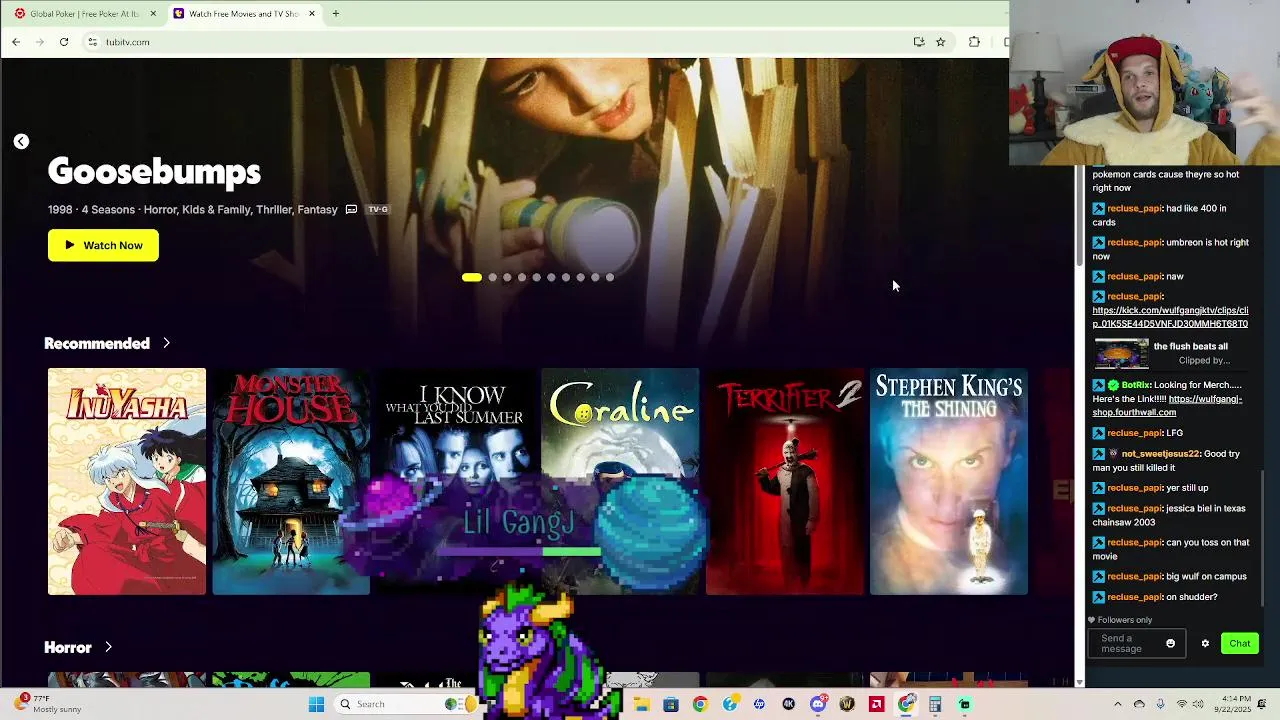Screen dimensions: 1280x720
Task: Close the Global Poker tab
Action: [x=153, y=14]
